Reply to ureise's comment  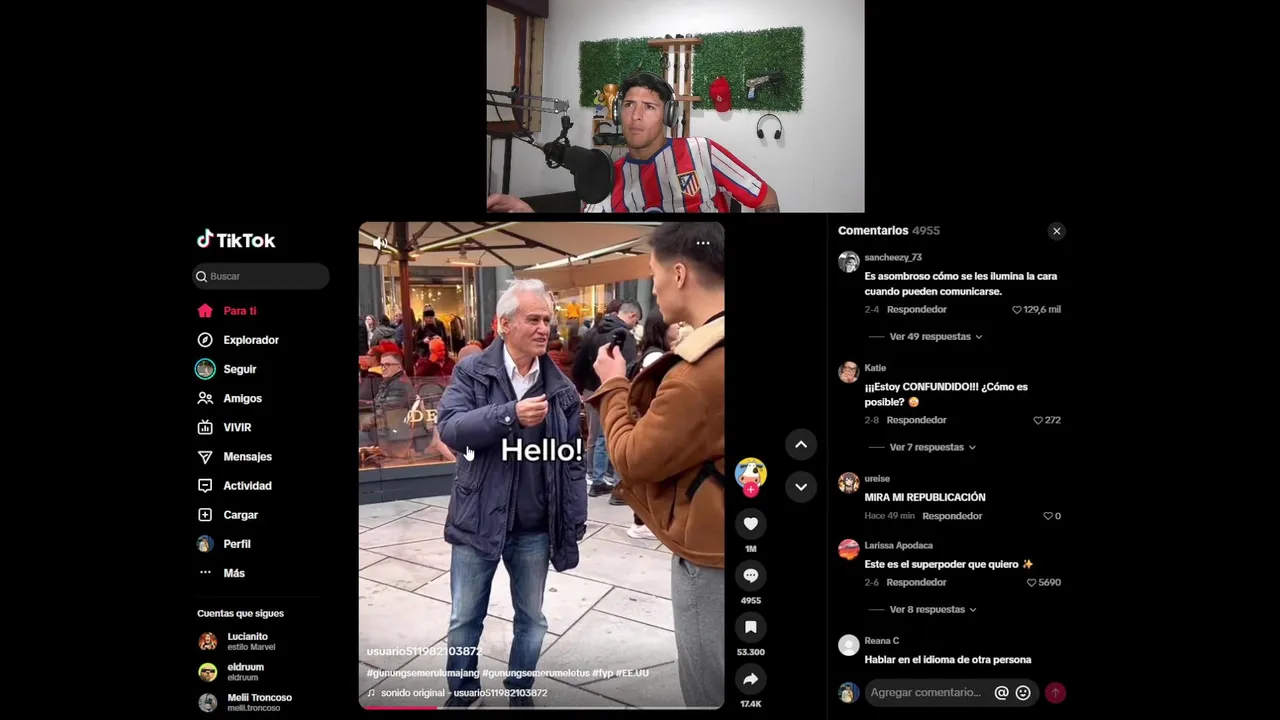(x=952, y=516)
